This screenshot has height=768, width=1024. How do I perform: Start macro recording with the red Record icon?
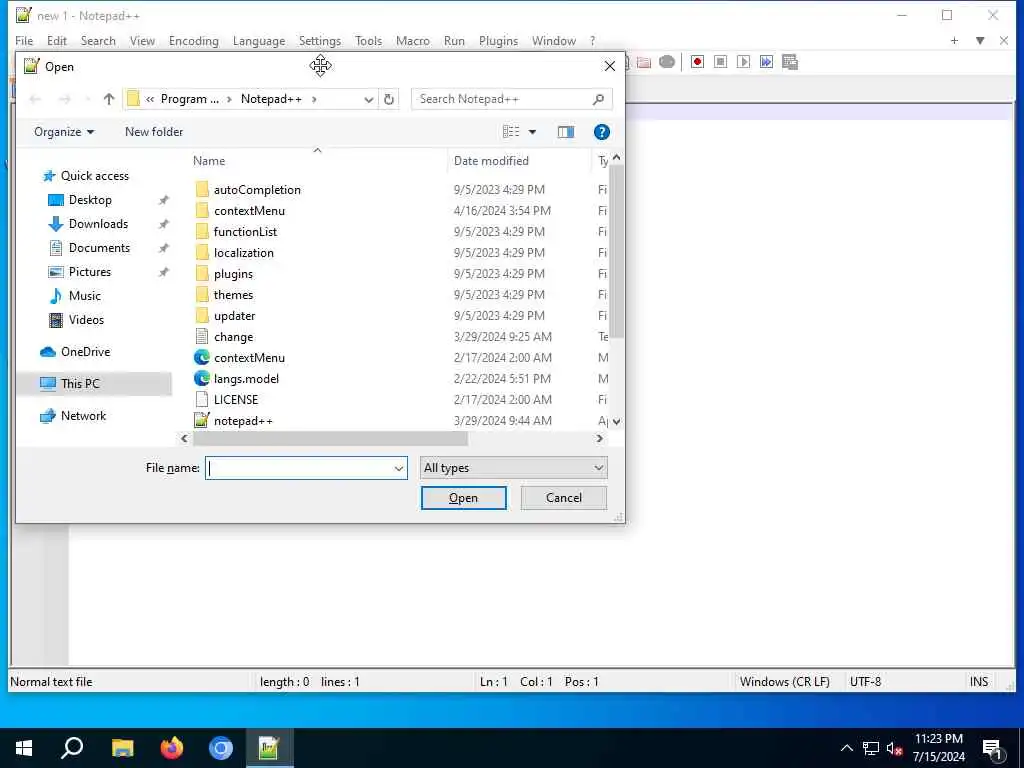click(x=697, y=62)
